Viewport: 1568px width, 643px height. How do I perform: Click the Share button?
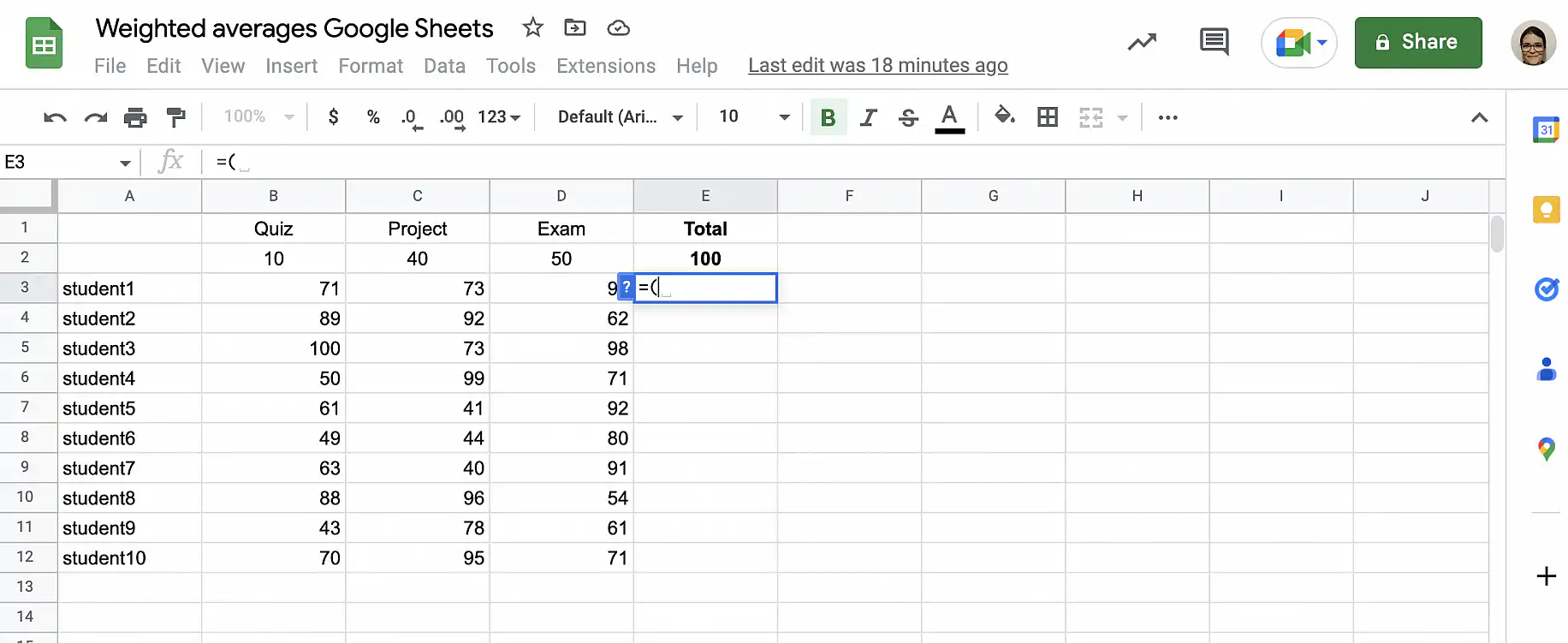(1418, 42)
